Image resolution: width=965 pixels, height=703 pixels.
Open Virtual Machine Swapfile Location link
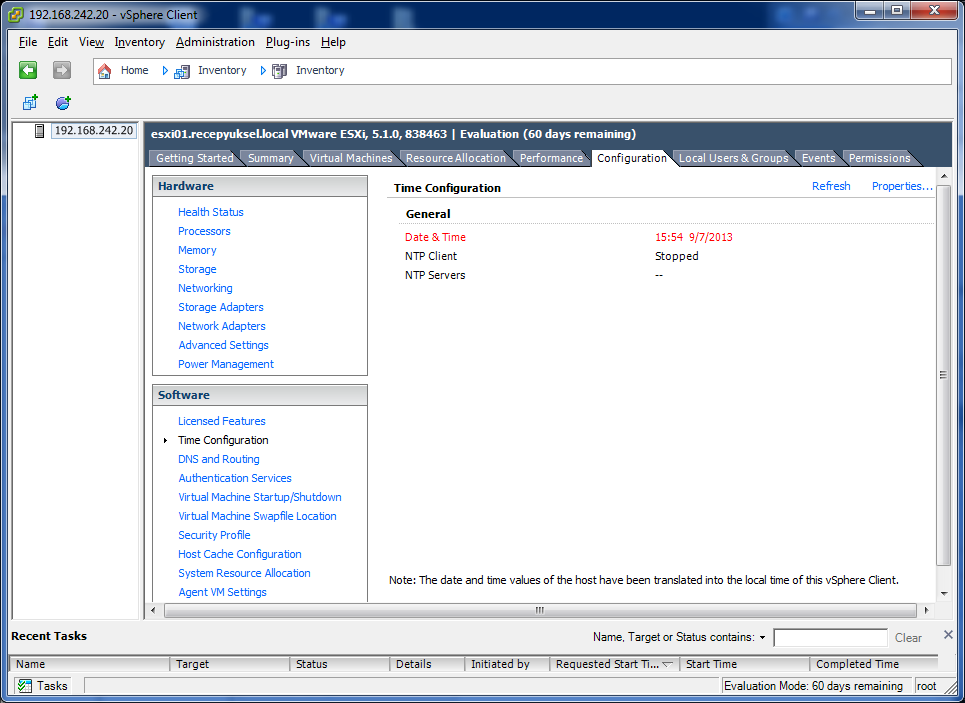tap(257, 516)
